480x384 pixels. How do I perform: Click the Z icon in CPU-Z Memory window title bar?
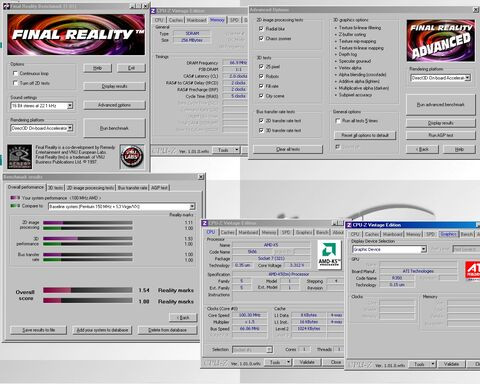(x=153, y=11)
